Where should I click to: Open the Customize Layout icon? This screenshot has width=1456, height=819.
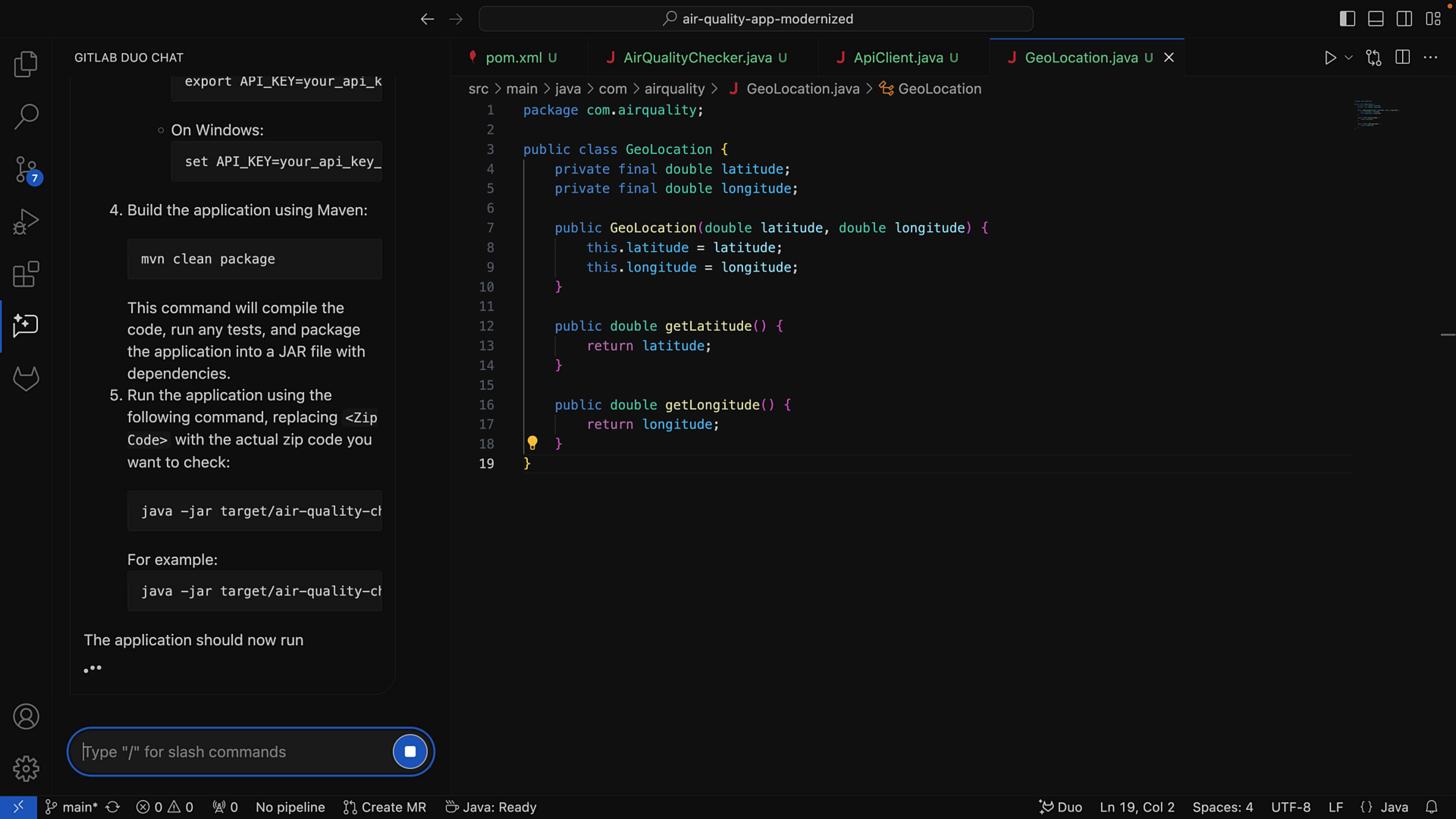point(1433,19)
